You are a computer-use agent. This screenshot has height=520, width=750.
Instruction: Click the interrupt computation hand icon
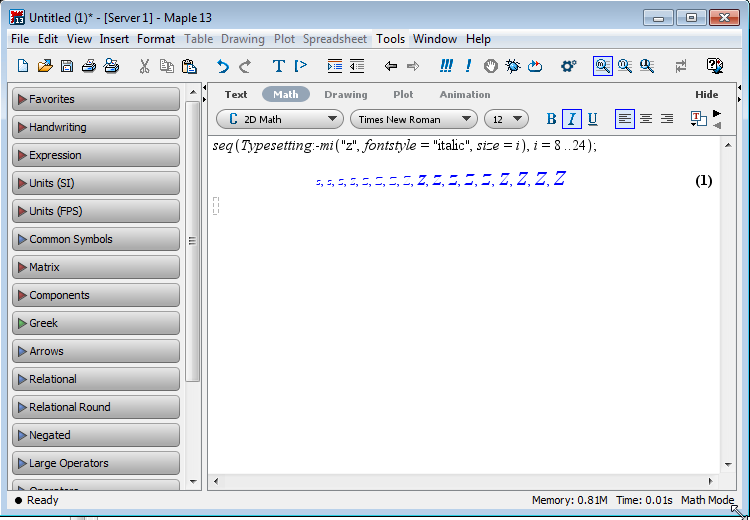click(x=491, y=66)
